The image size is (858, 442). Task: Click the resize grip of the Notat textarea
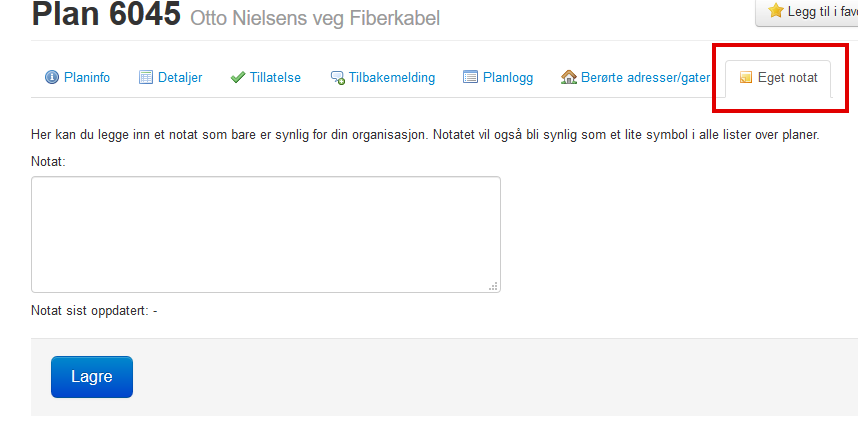494,286
